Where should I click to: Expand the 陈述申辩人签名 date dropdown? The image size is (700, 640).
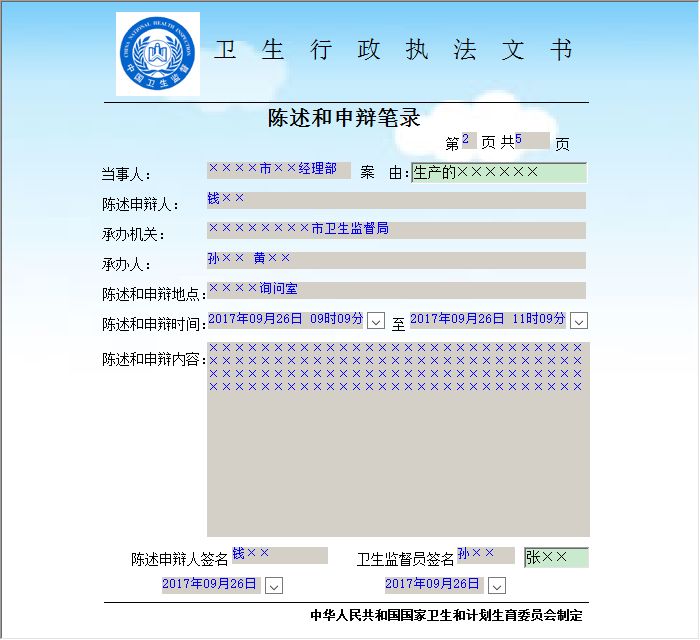[x=274, y=586]
